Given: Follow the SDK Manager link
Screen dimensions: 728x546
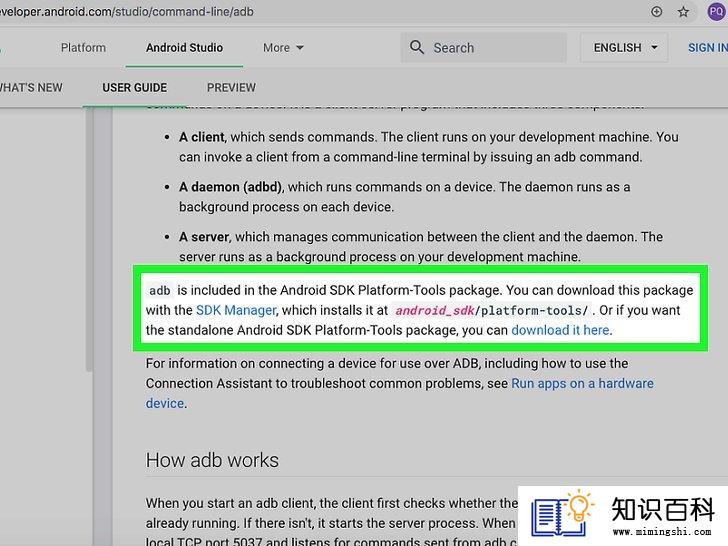Looking at the screenshot, I should point(236,310).
